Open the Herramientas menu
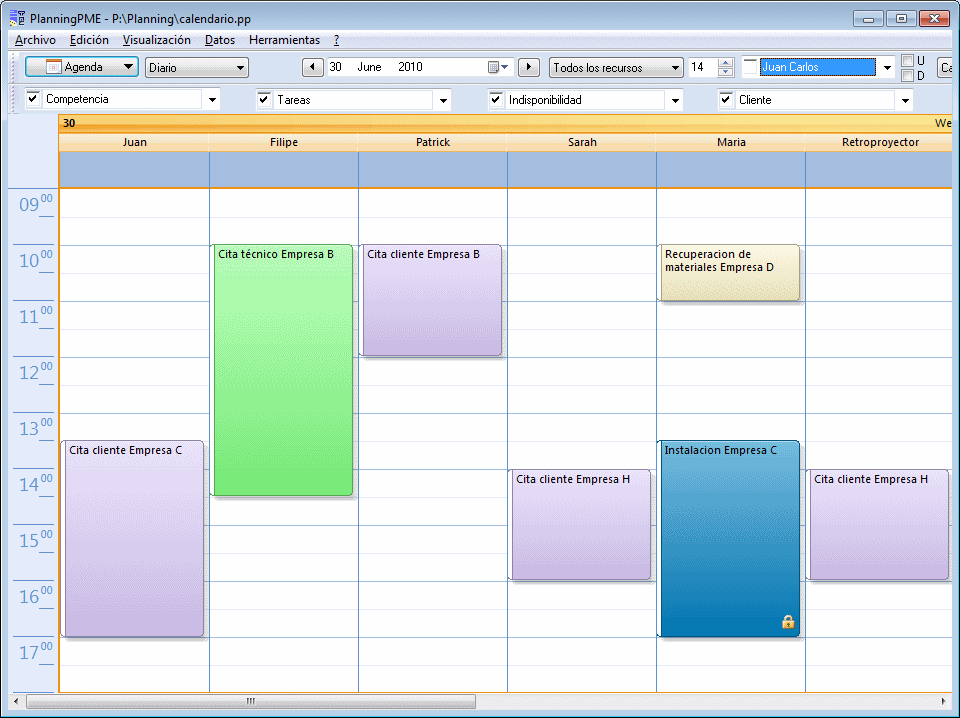This screenshot has width=960, height=718. (x=284, y=40)
